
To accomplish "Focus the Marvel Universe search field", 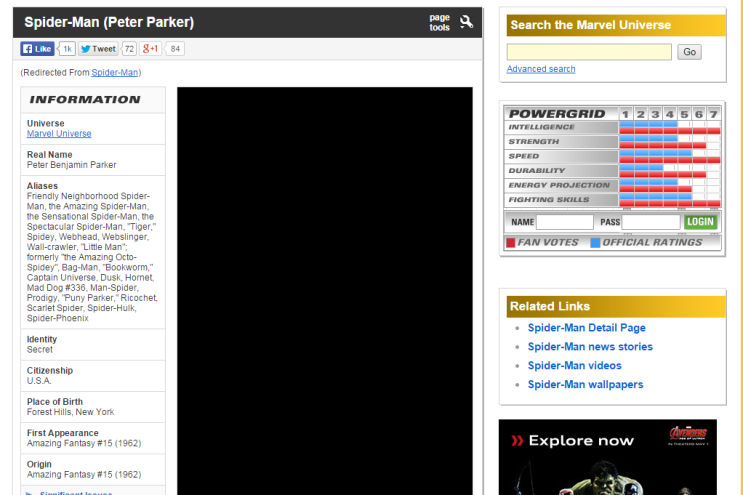I will click(x=589, y=52).
